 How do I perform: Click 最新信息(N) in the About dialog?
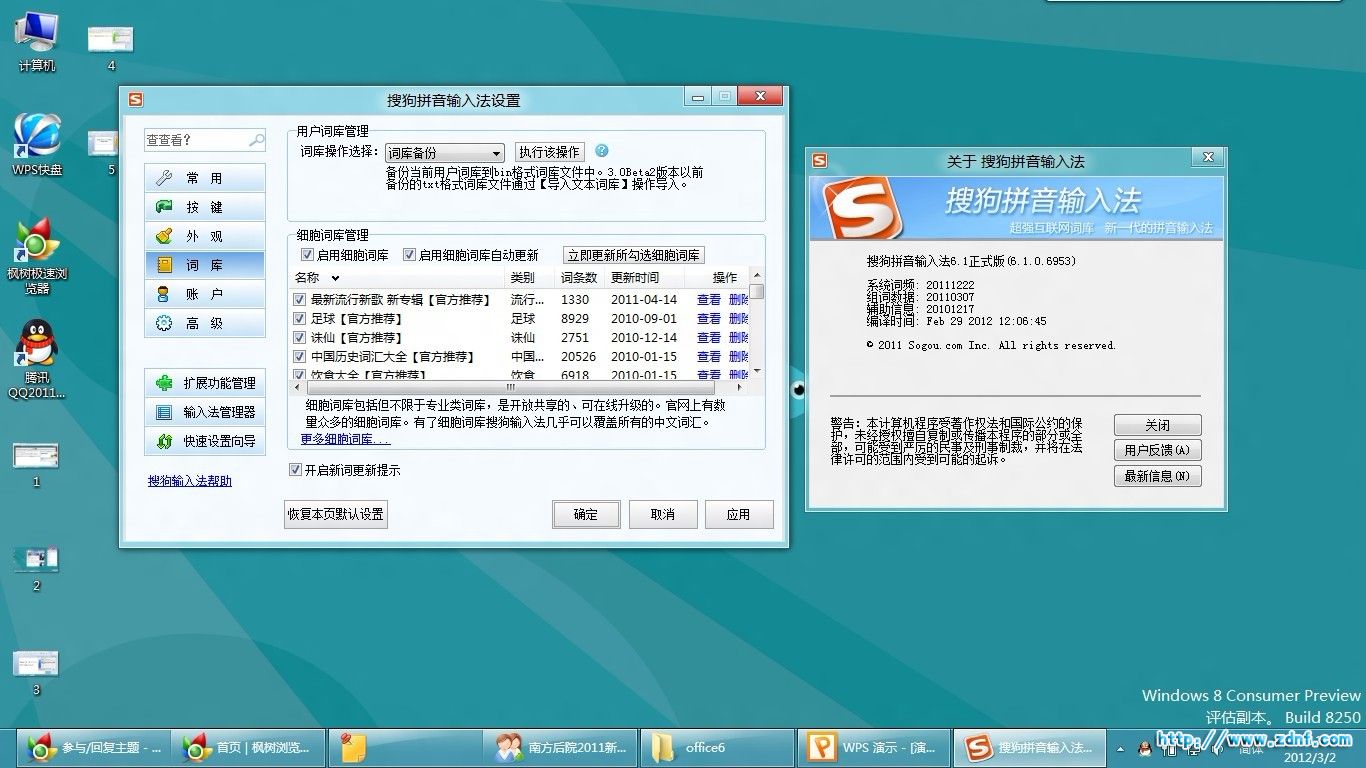click(1157, 476)
